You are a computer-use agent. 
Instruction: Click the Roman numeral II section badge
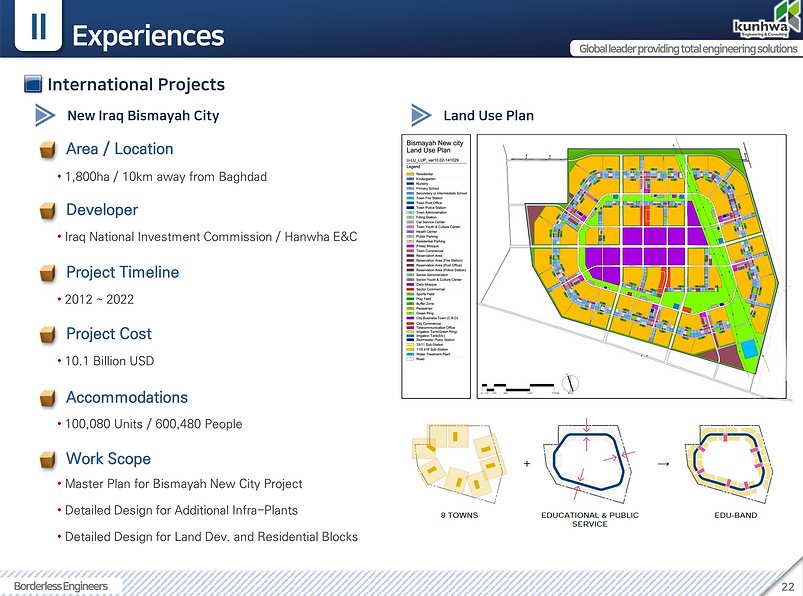38,26
